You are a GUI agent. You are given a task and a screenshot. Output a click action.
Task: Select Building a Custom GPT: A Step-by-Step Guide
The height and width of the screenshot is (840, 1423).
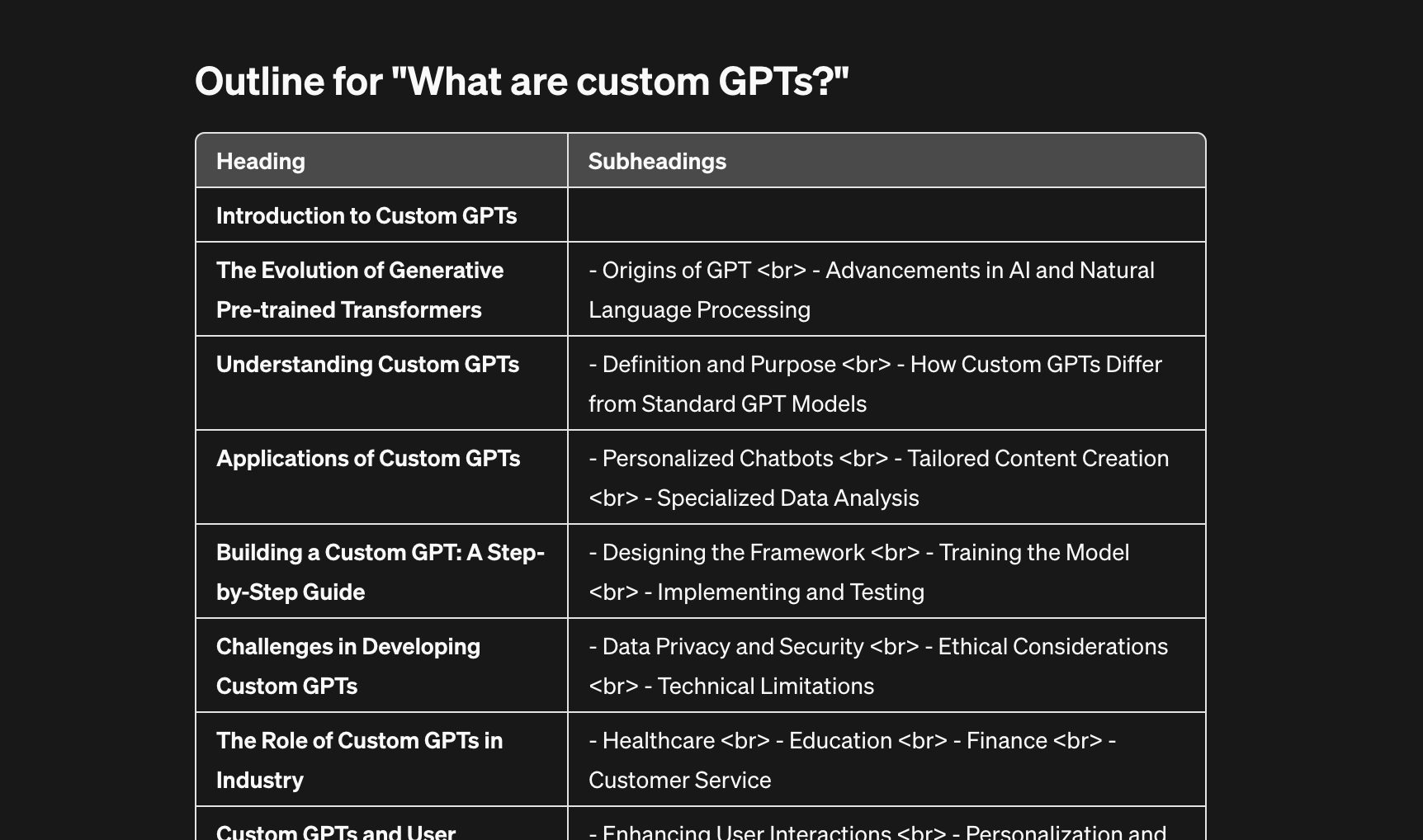381,572
